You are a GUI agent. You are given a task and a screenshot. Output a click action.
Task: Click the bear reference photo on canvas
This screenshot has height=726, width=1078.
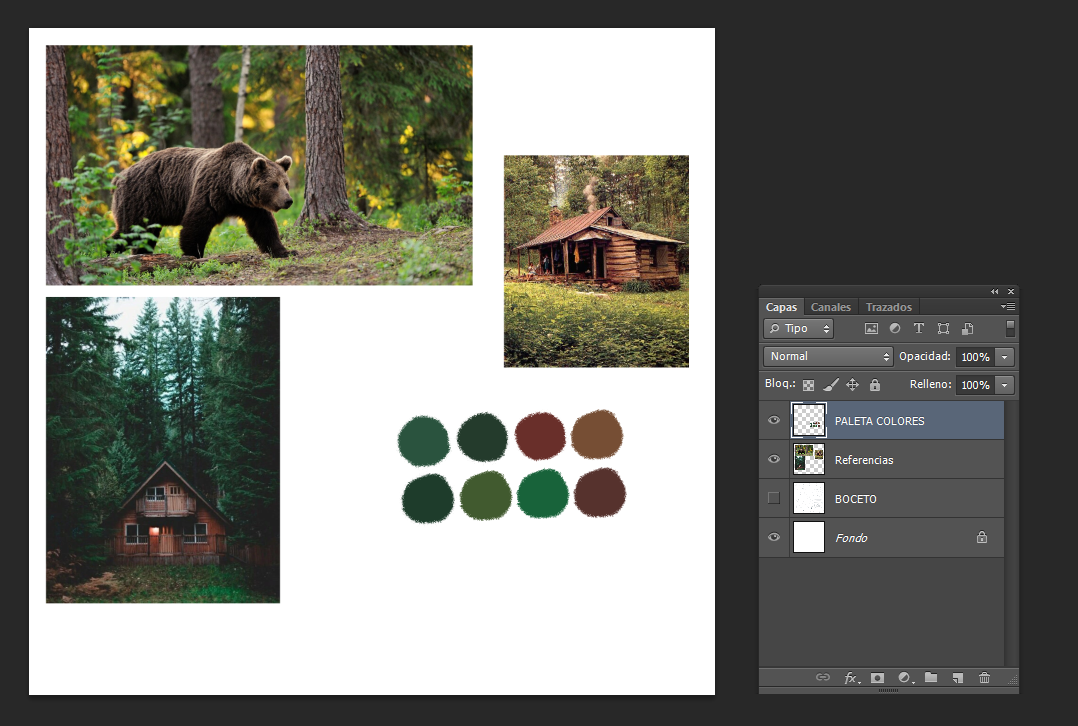click(x=259, y=165)
